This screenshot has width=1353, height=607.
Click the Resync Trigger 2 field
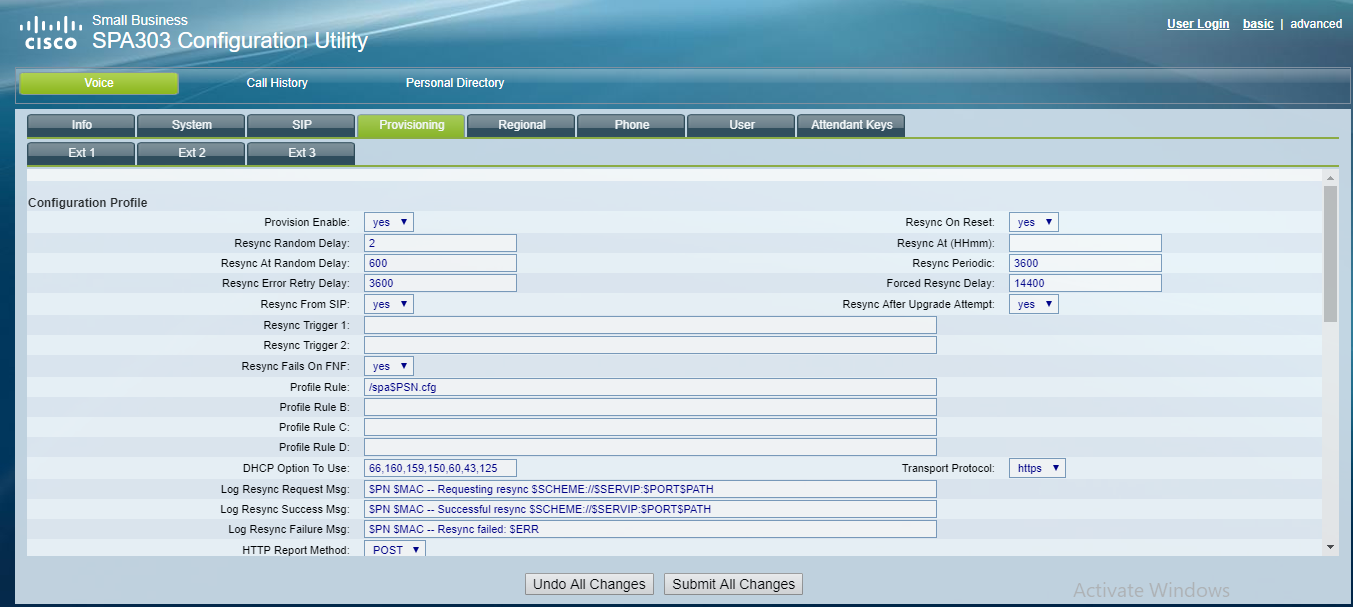tap(650, 345)
